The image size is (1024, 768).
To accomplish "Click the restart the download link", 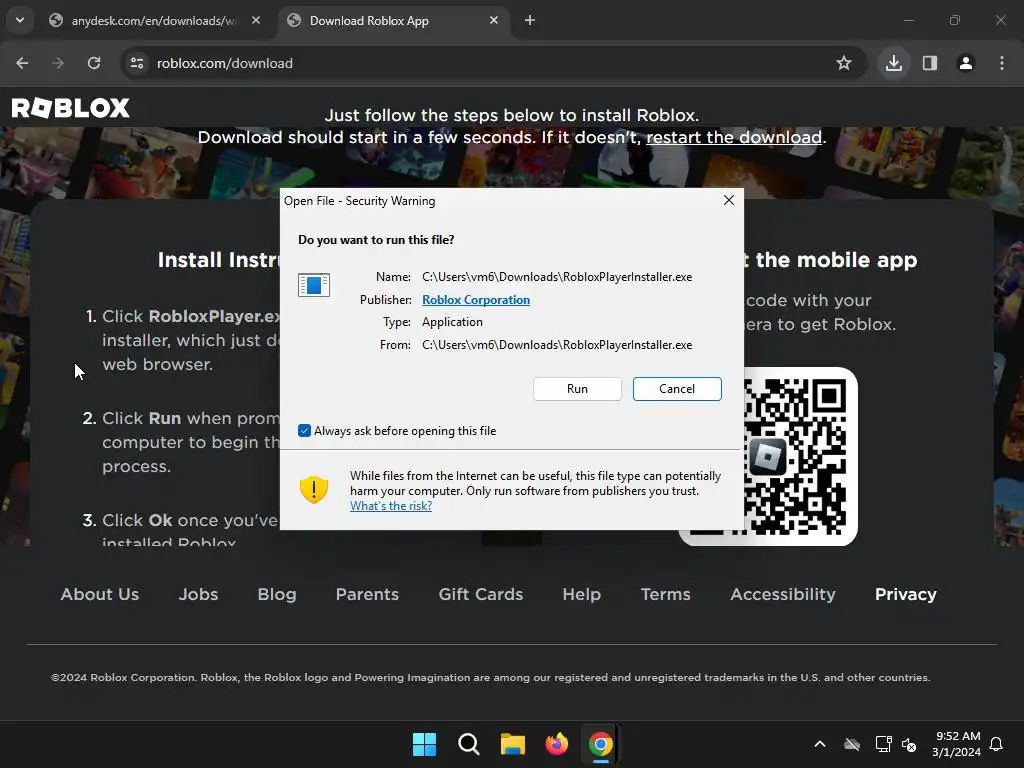I will coord(733,137).
